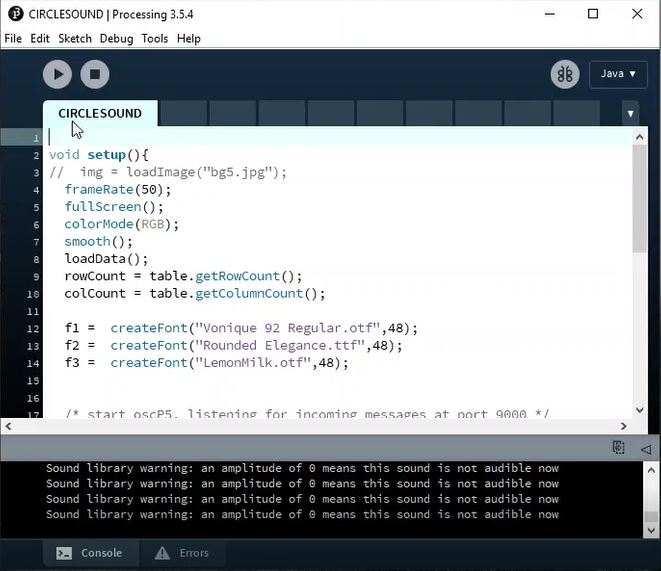Click the console scrollbar down arrow

(651, 531)
